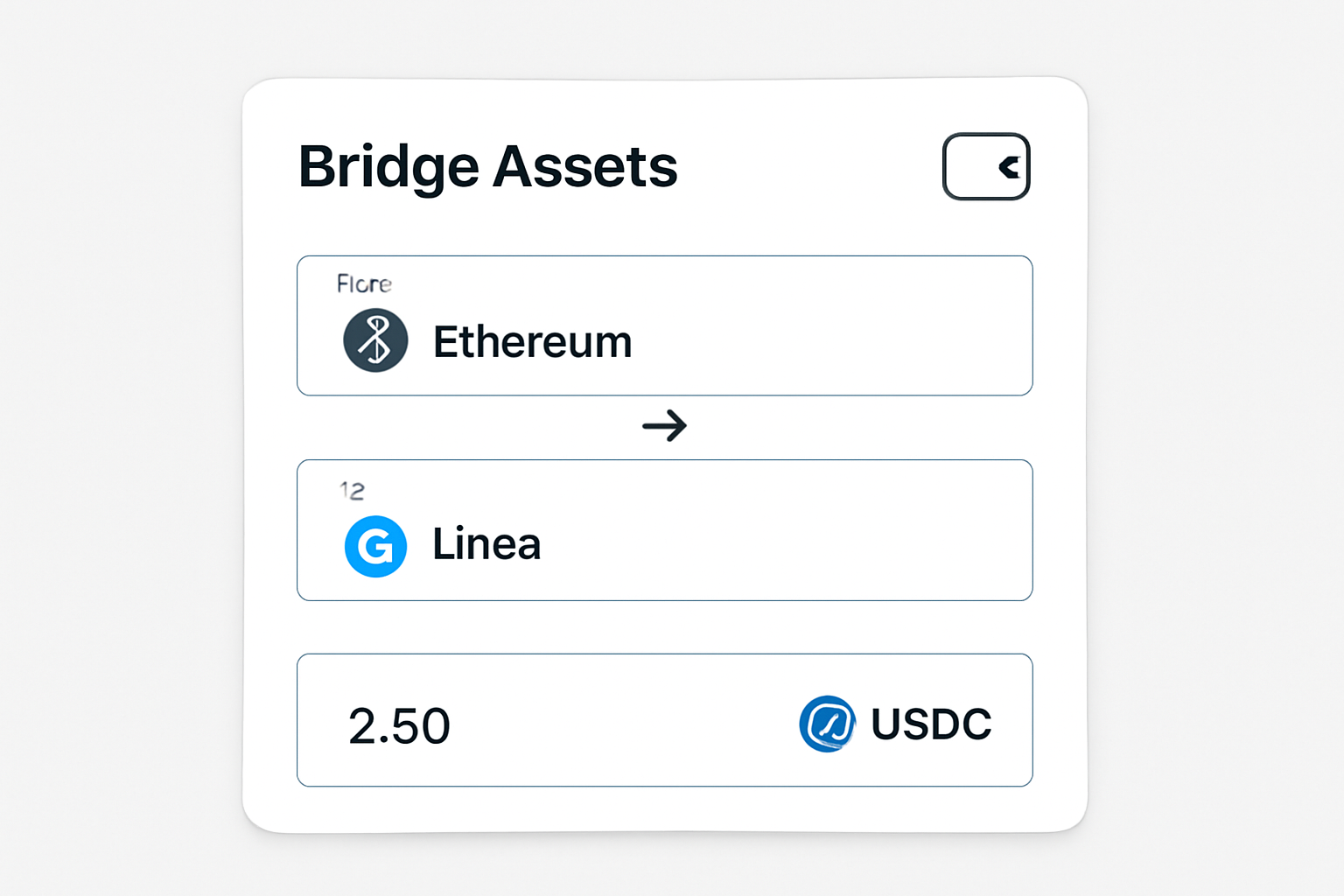Click the small label above Ethereum
The width and height of the screenshot is (1344, 896).
click(x=364, y=283)
